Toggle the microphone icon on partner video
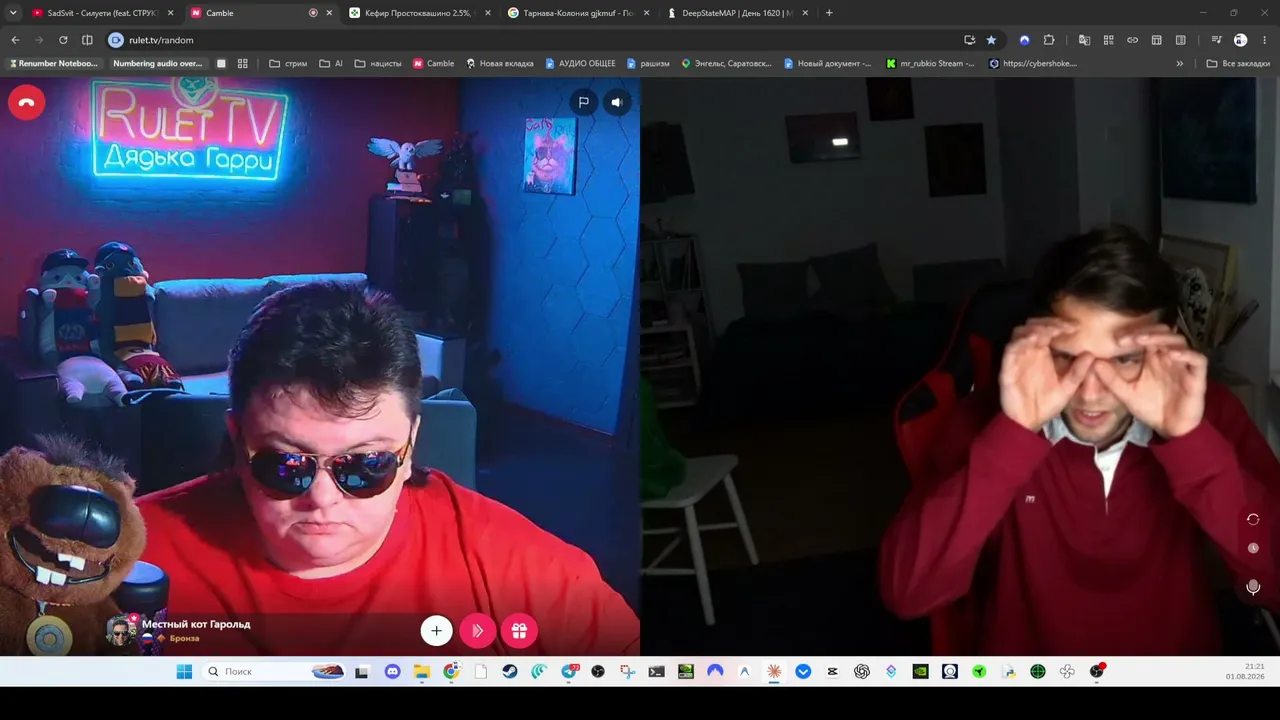The image size is (1280, 720). [1253, 587]
